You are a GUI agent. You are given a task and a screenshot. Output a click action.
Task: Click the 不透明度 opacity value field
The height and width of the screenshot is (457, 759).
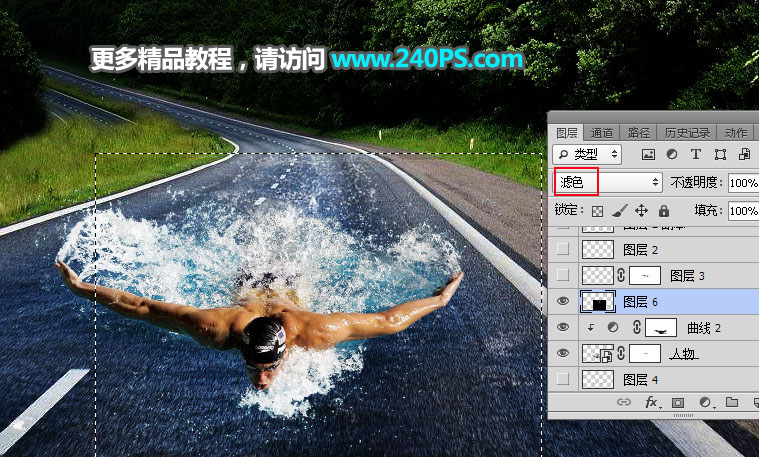pyautogui.click(x=742, y=183)
